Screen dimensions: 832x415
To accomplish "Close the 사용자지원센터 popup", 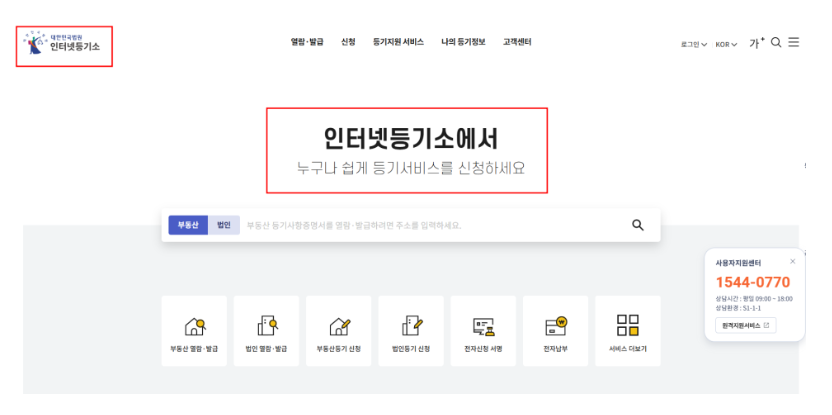I will point(793,261).
